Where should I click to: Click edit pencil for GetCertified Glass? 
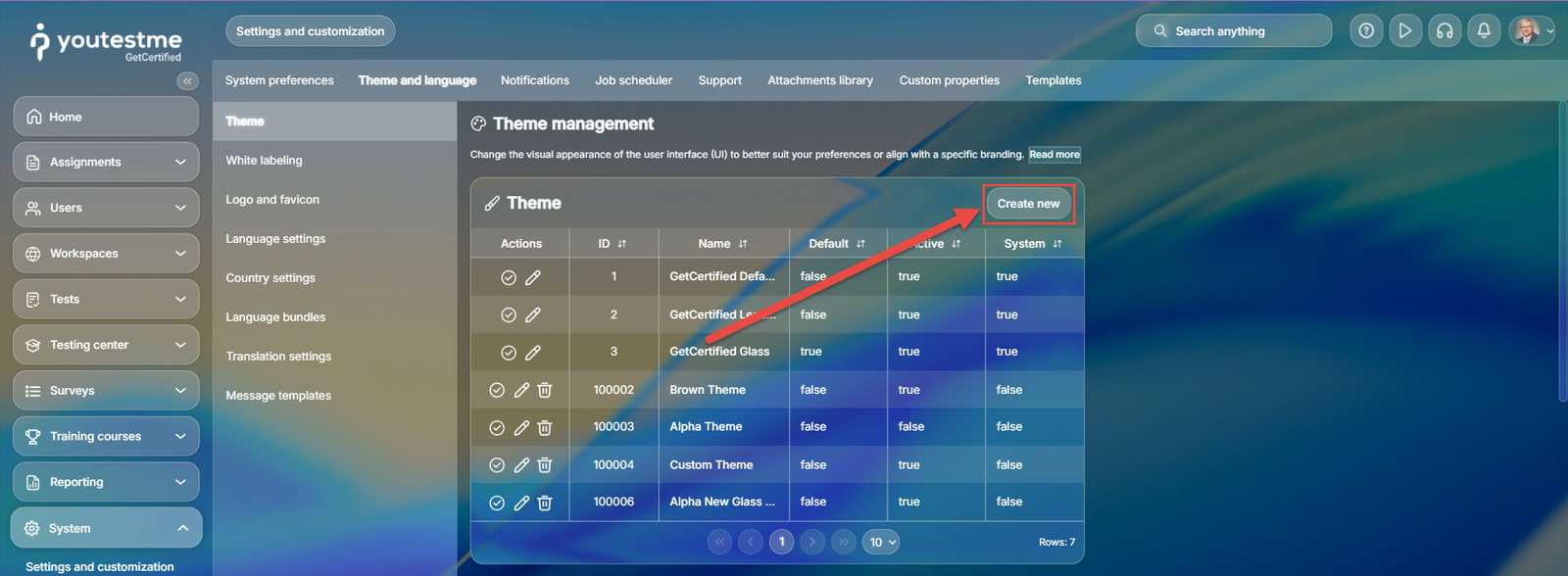coord(533,353)
